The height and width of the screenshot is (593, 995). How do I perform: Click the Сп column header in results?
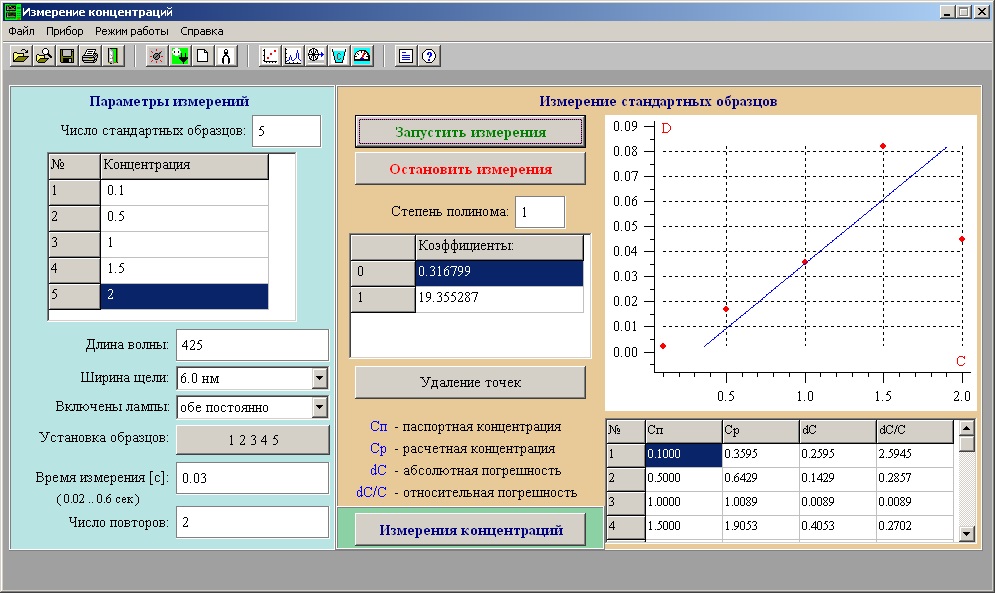[683, 431]
